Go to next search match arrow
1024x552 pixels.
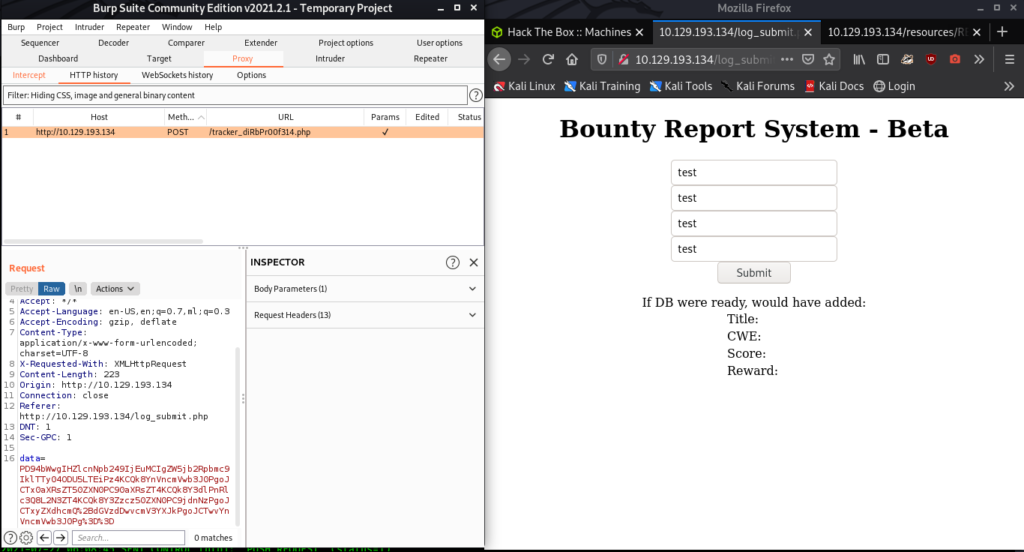click(60, 538)
